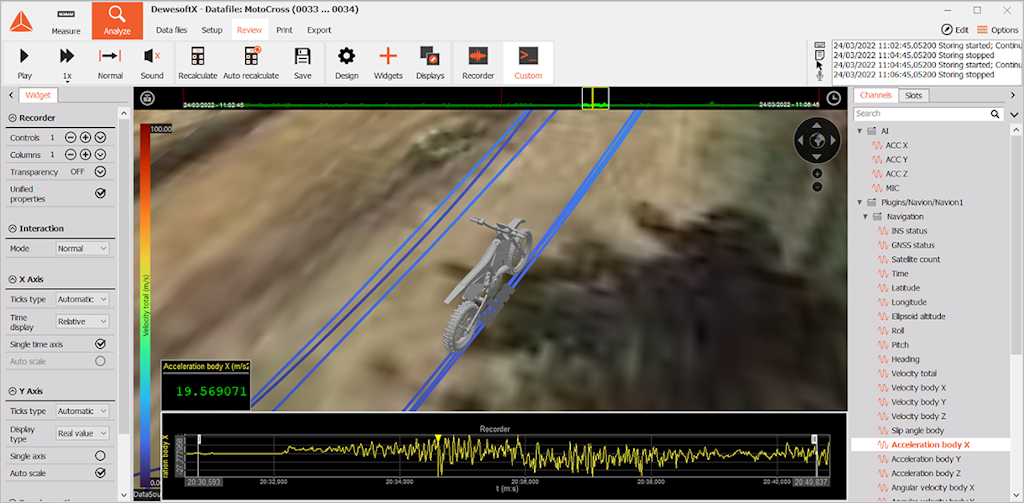
Task: Increase the Columns count
Action: pyautogui.click(x=85, y=154)
